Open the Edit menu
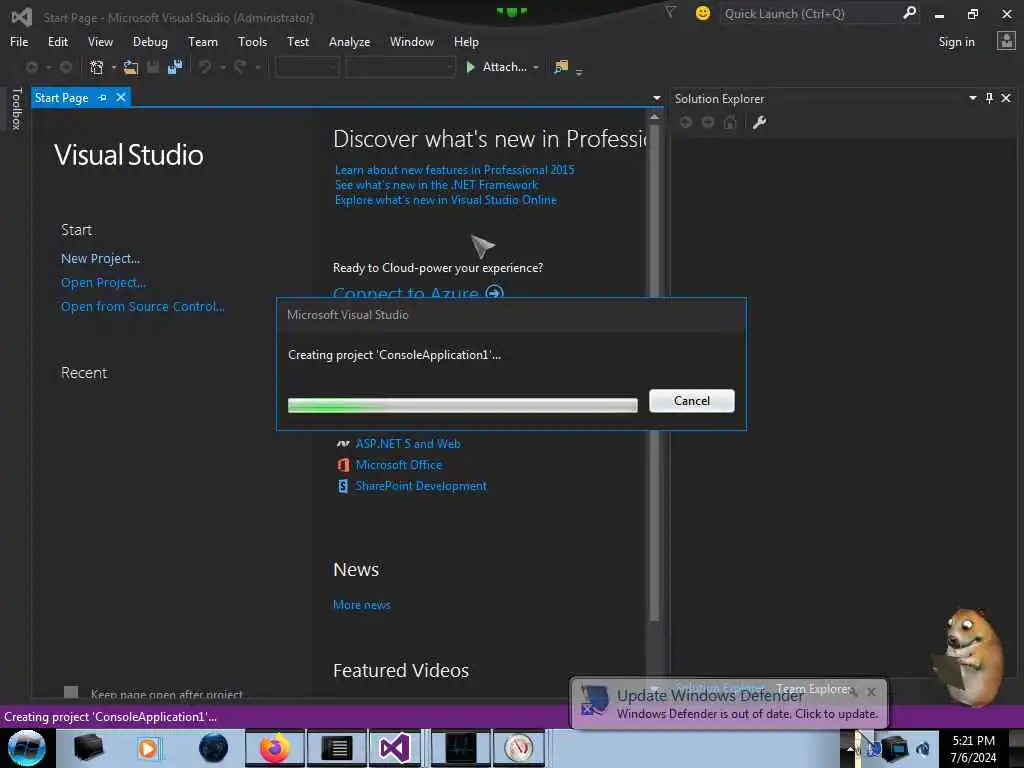The image size is (1024, 768). (57, 41)
